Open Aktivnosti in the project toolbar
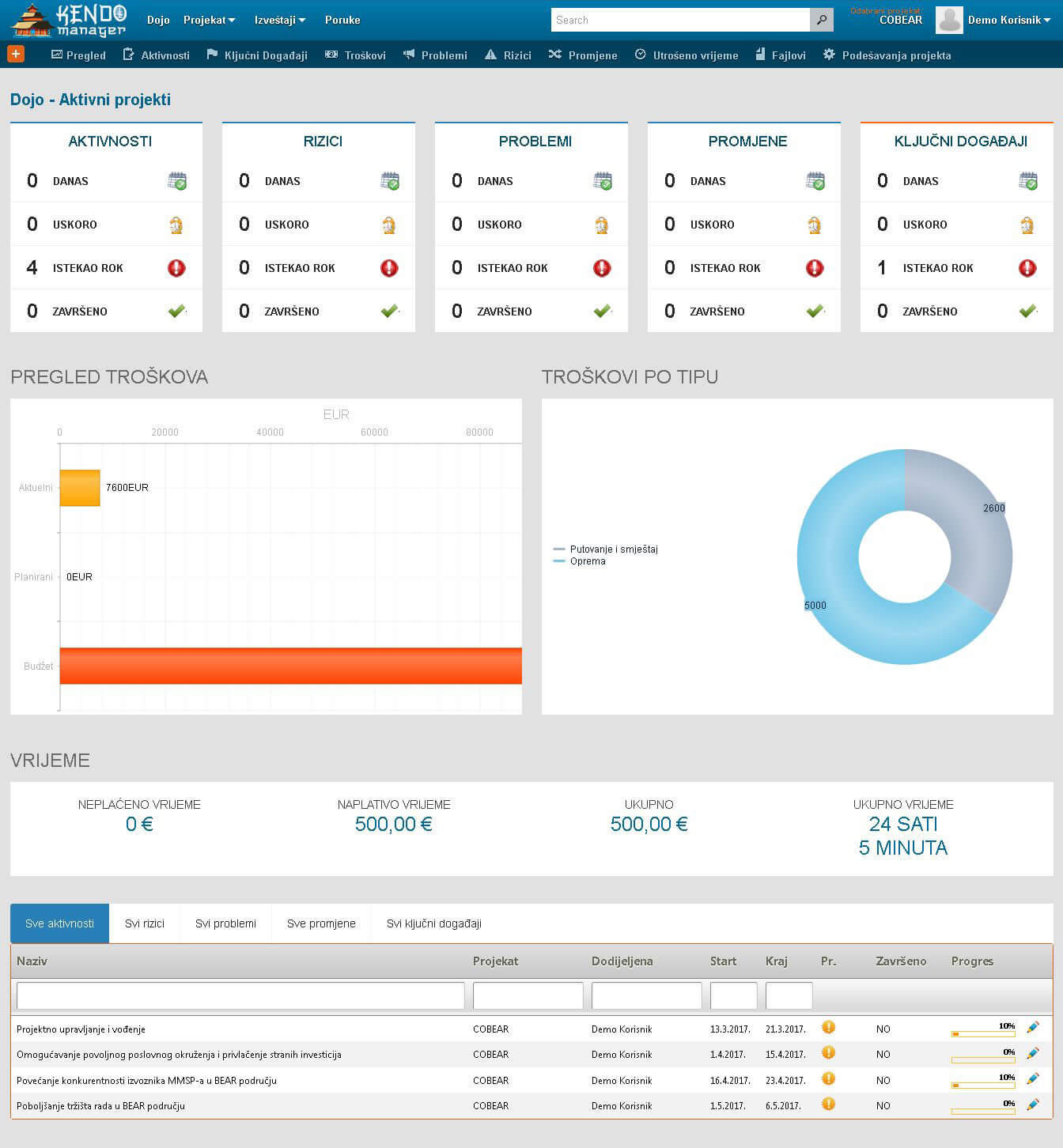 tap(156, 55)
